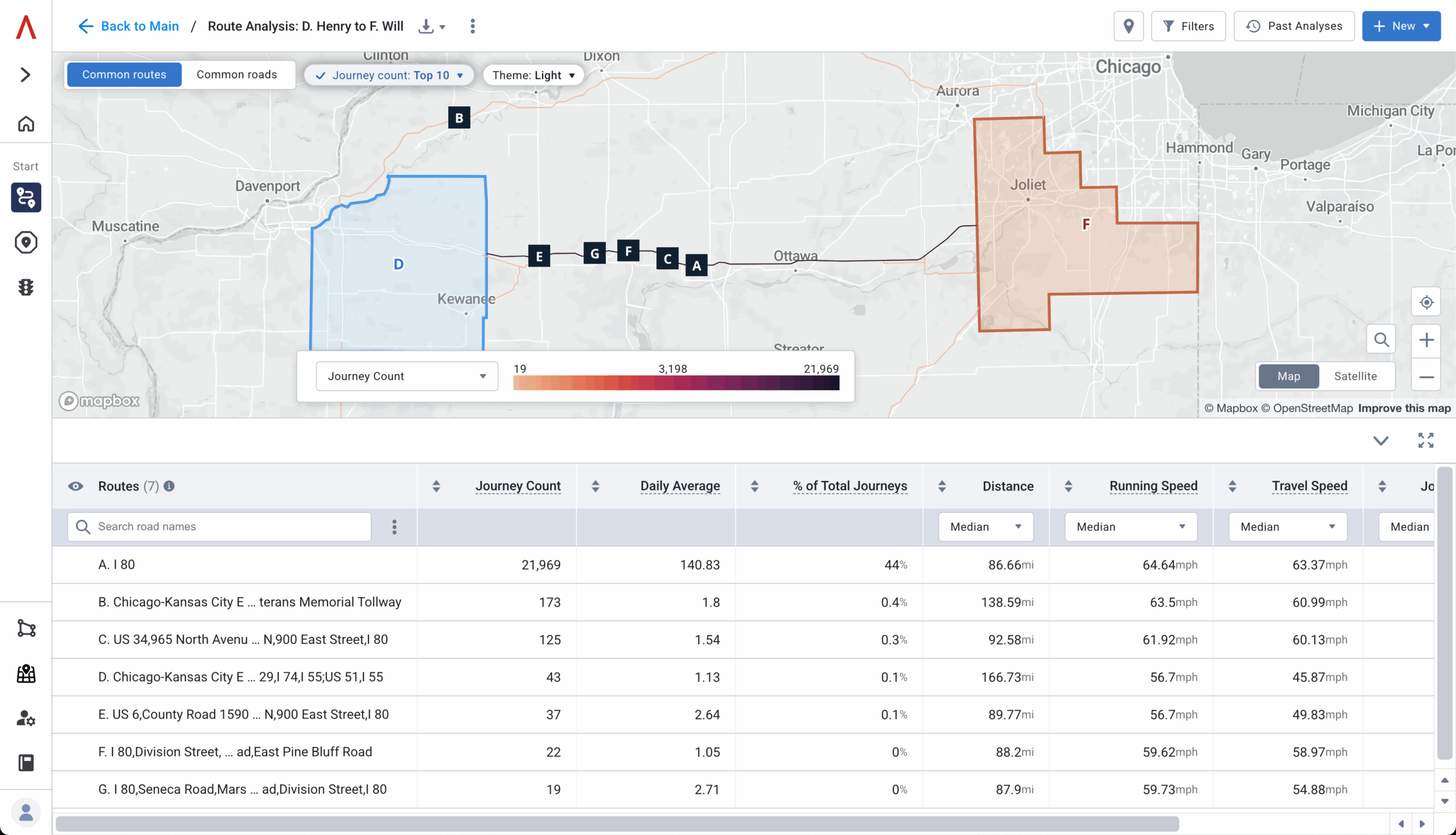Click the locate-me crosshair map button

(x=1426, y=302)
